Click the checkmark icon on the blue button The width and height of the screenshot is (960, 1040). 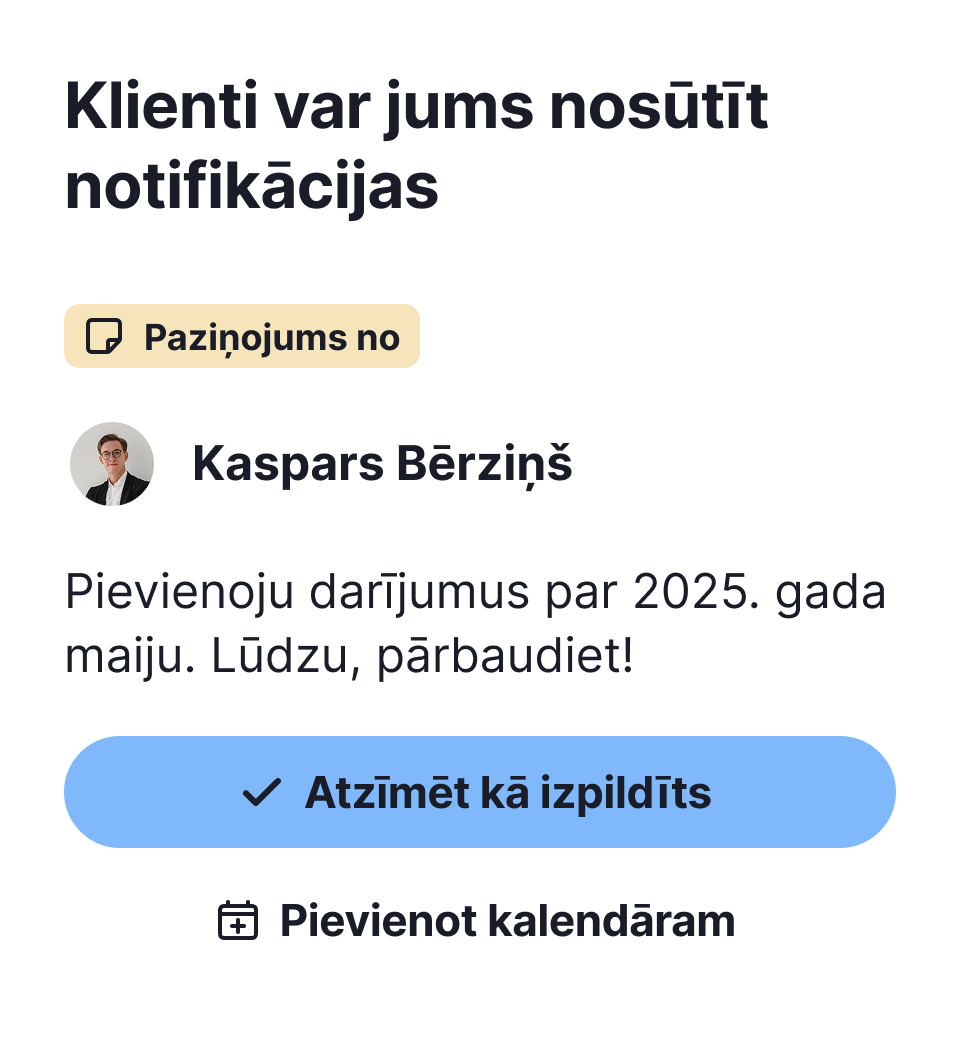pos(262,793)
